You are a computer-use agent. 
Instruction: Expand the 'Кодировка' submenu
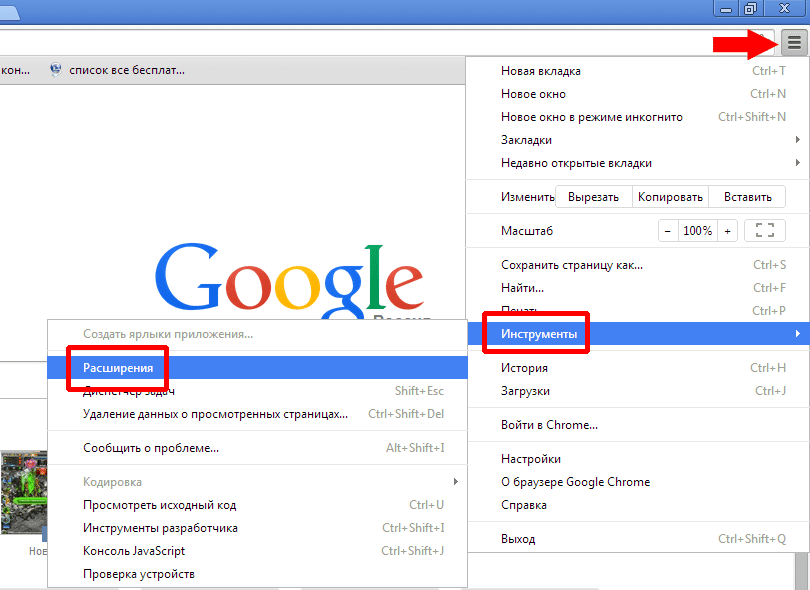257,482
